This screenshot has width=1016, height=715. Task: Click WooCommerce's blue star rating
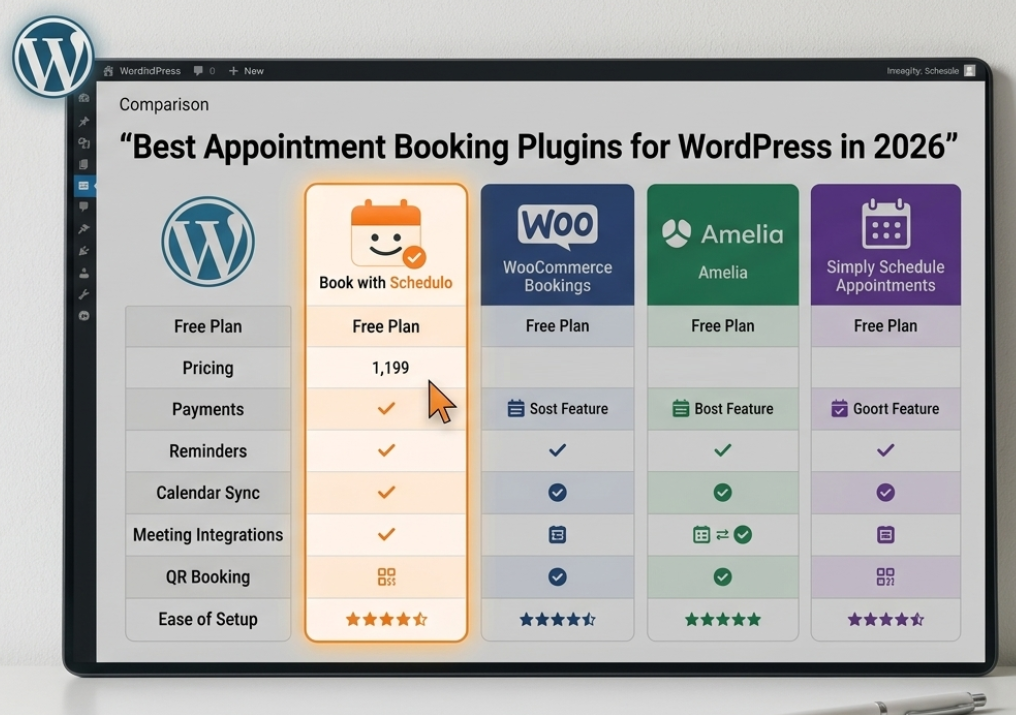tap(557, 620)
